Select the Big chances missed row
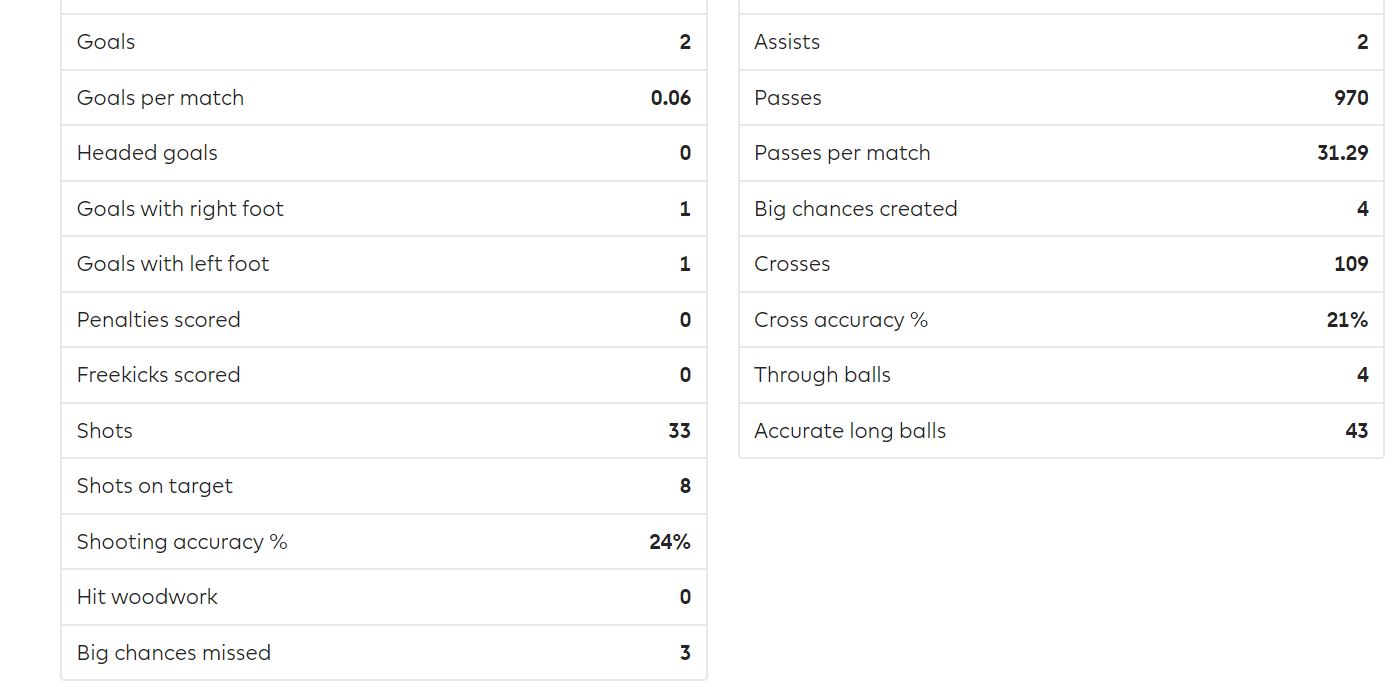The height and width of the screenshot is (687, 1394). [384, 653]
